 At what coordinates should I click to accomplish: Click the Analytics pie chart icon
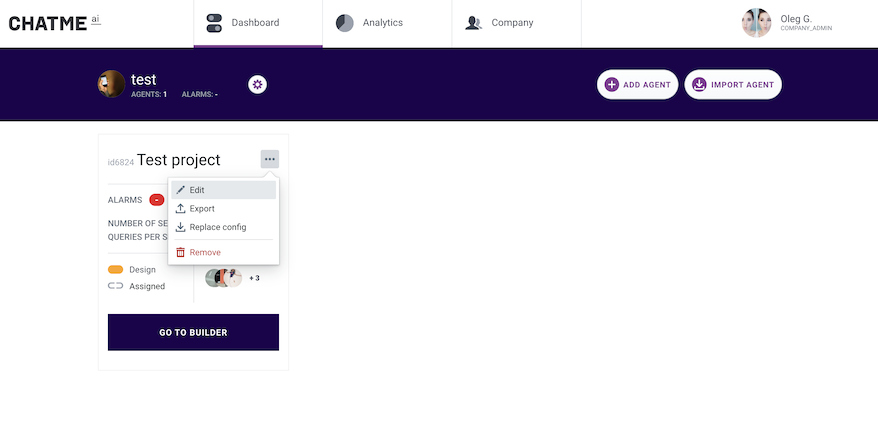[344, 23]
